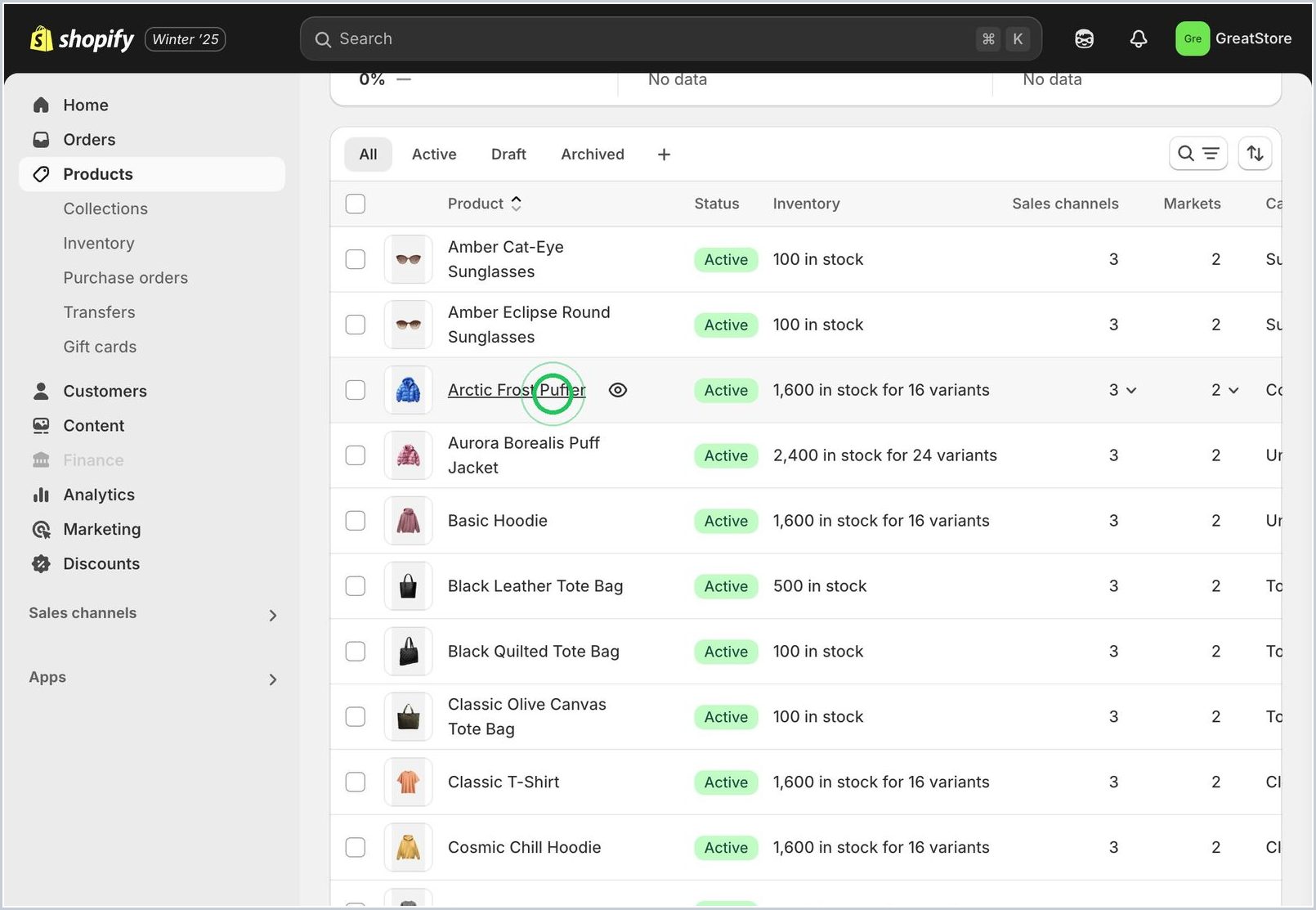
Task: Click the sort products button
Action: point(1256,154)
